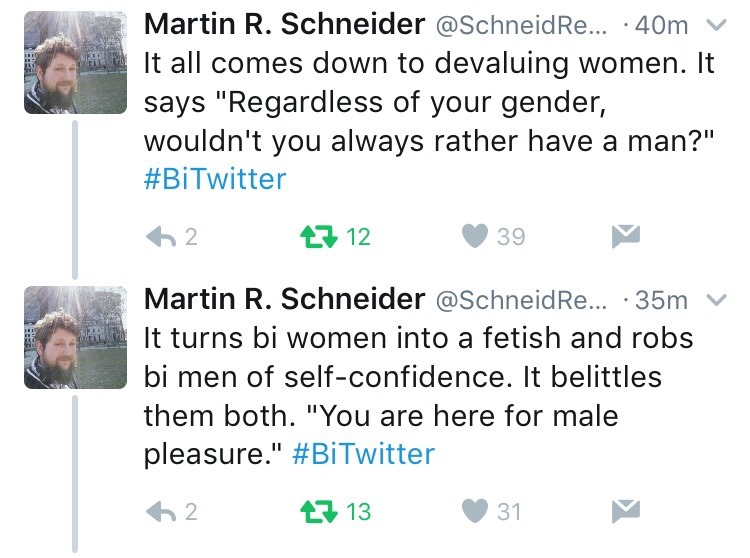Reply to the second tweet about fetish
The width and height of the screenshot is (750, 558).
163,512
